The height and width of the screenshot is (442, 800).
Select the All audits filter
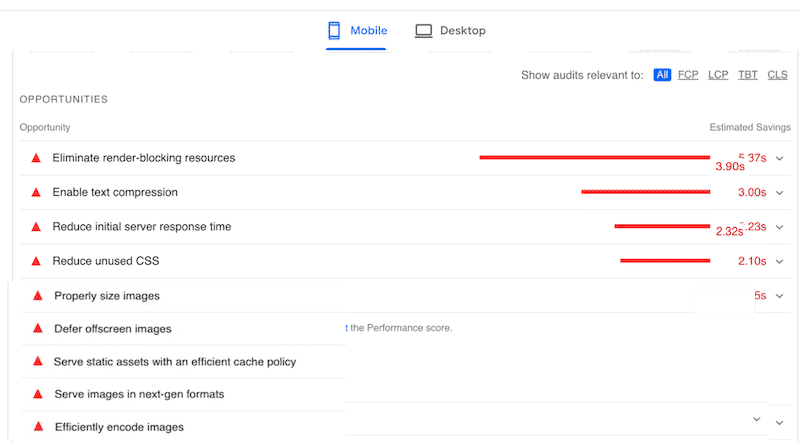(662, 75)
